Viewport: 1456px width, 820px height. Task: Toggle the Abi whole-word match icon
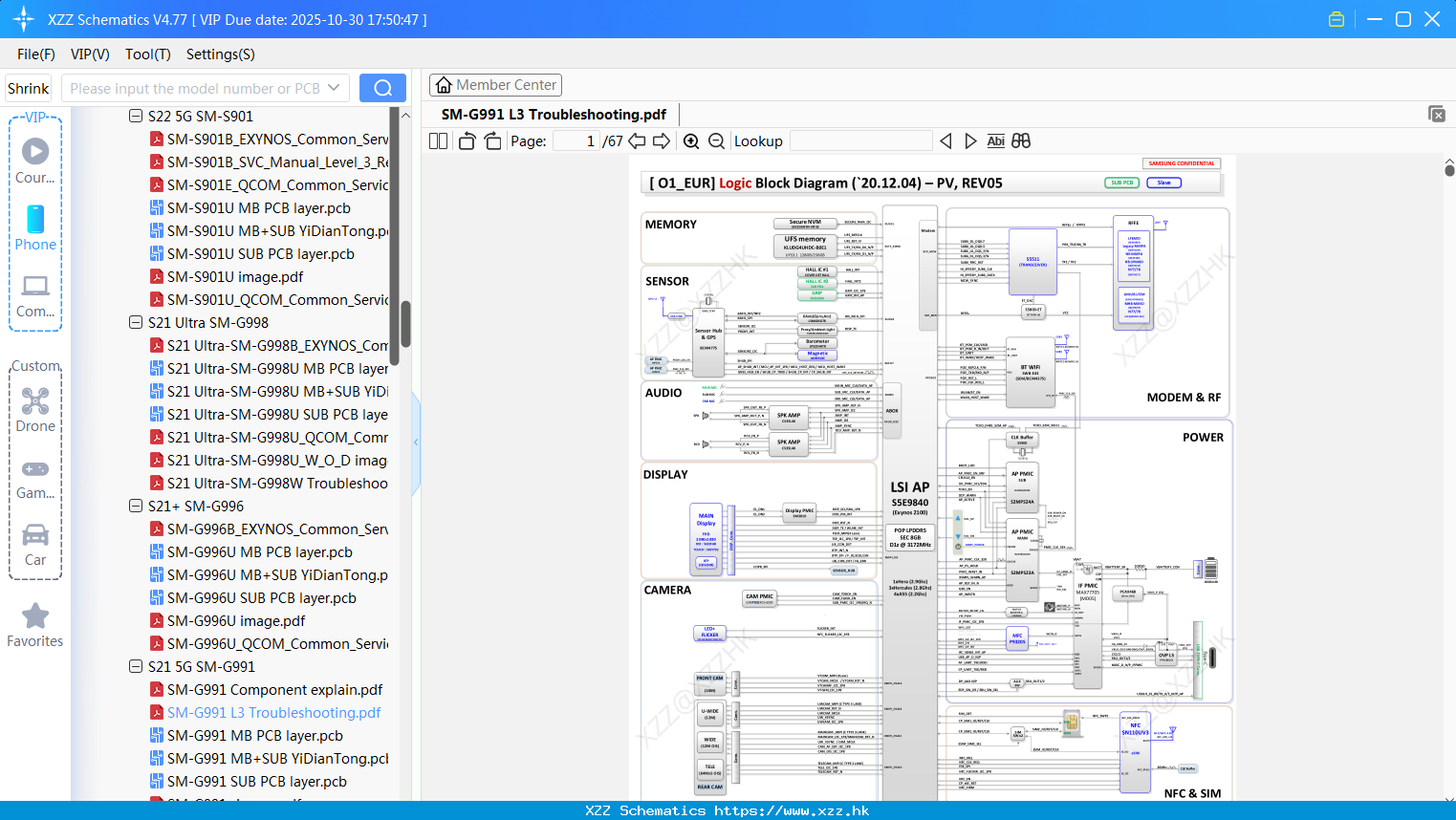[x=995, y=141]
